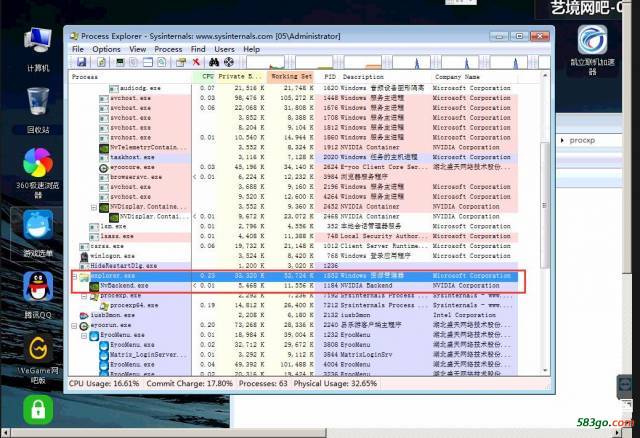The image size is (640, 438).
Task: Sort by the PID column header
Action: tap(329, 77)
